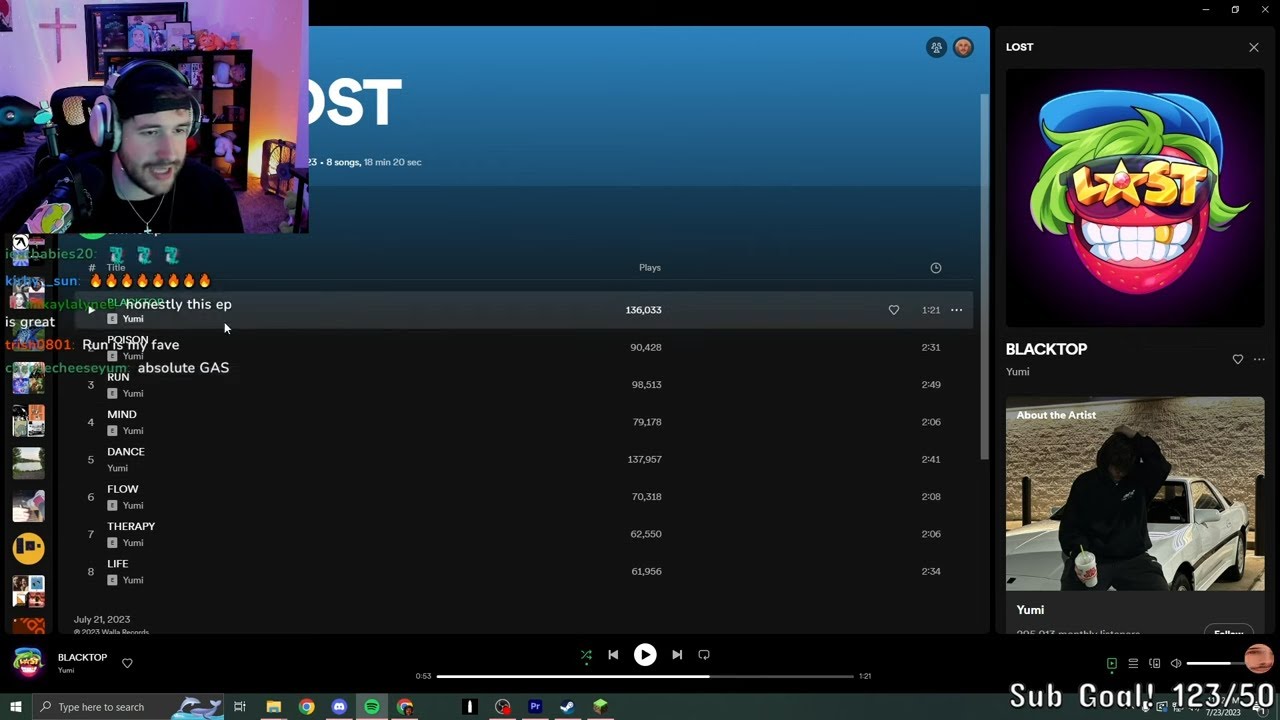Image resolution: width=1280 pixels, height=720 pixels.
Task: Follow the artist Yumi
Action: pyautogui.click(x=1228, y=632)
